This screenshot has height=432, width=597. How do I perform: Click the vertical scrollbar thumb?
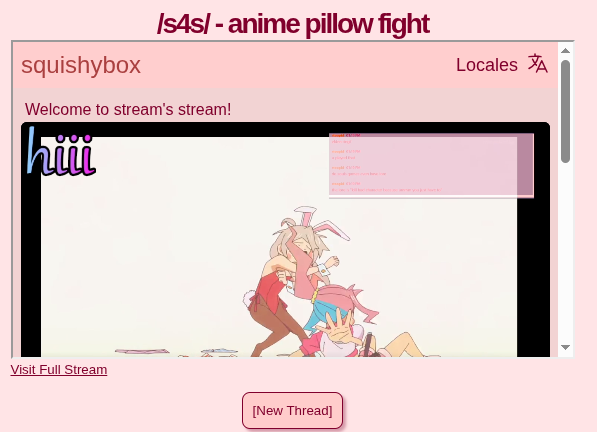click(565, 111)
